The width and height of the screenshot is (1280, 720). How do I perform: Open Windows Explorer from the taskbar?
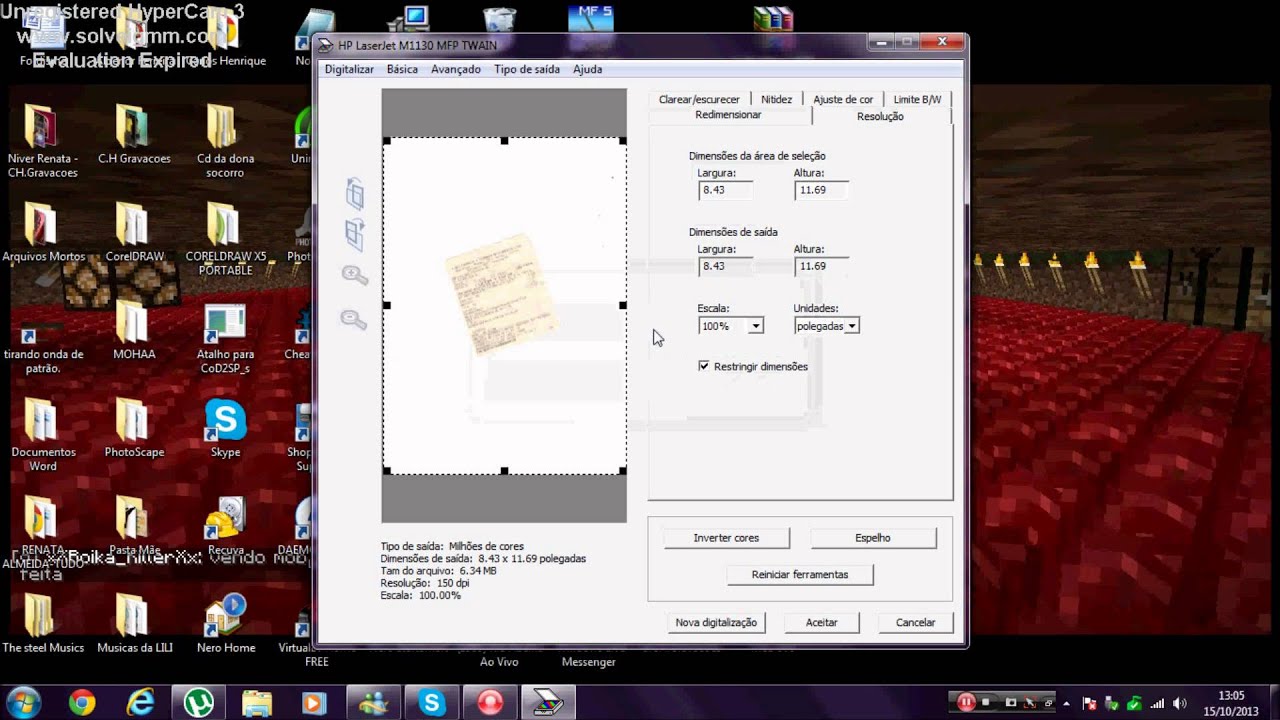click(257, 702)
